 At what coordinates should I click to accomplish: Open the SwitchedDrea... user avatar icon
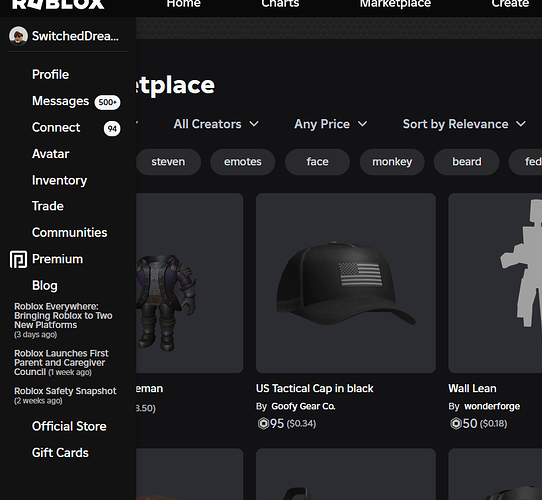[x=18, y=36]
